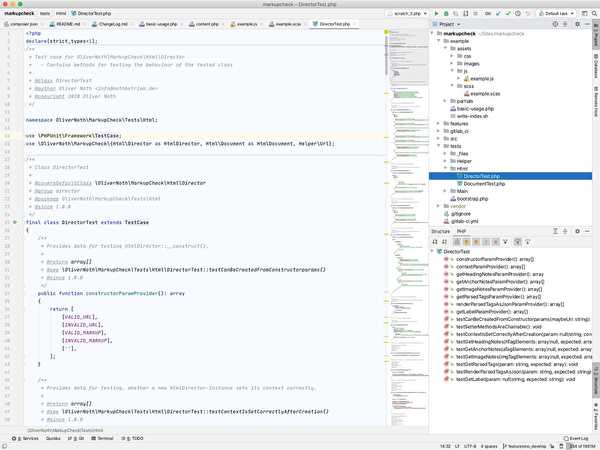Expand the features folder
The width and height of the screenshot is (600, 450).
pyautogui.click(x=439, y=124)
